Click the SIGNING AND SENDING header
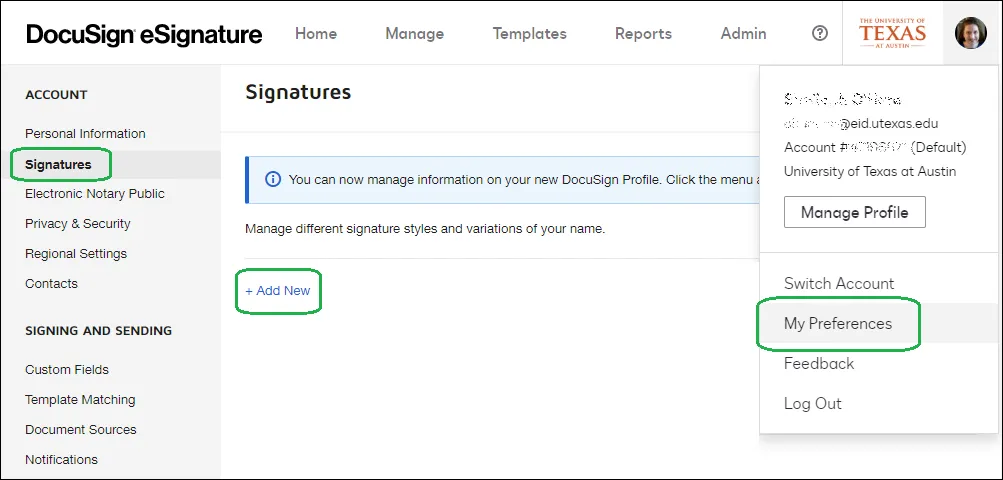Viewport: 1003px width, 480px height. [x=99, y=331]
